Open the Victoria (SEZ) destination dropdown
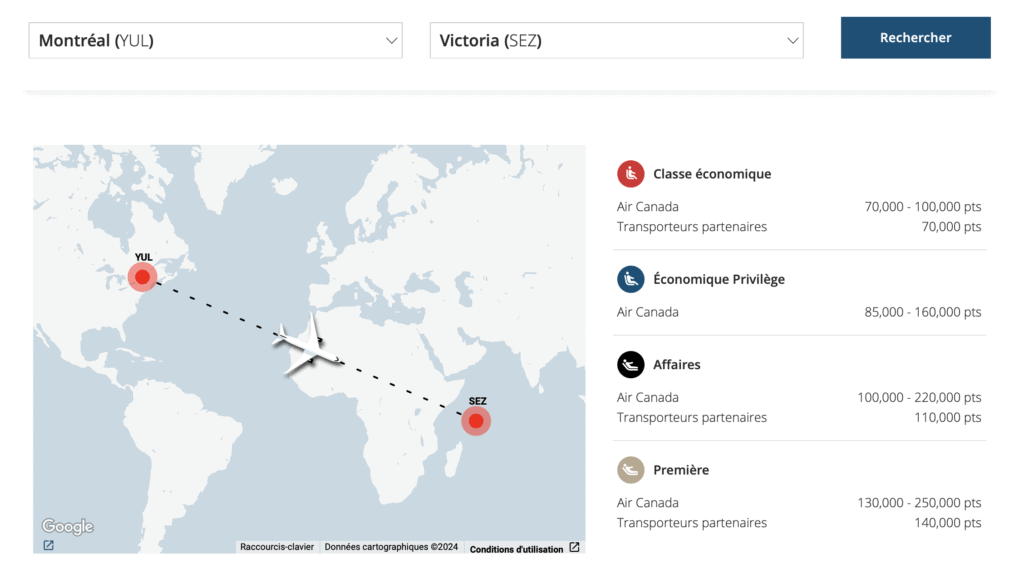Screen dimensions: 1024x569 tap(600, 41)
